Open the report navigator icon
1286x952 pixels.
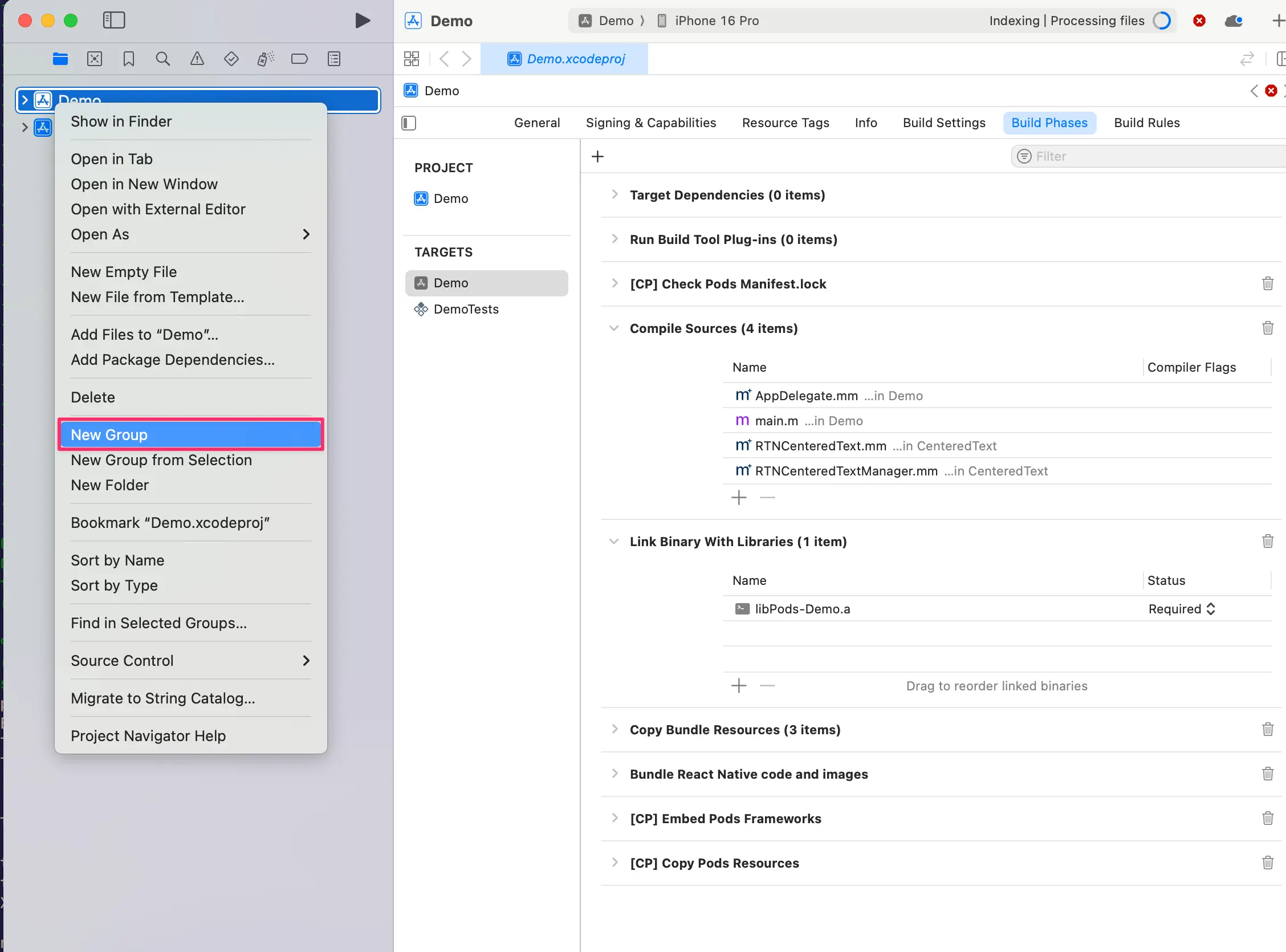click(334, 59)
